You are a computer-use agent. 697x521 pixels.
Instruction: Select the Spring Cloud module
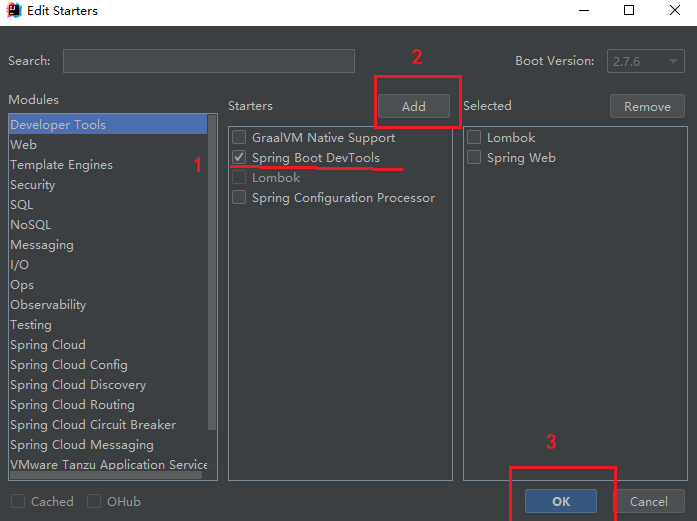click(x=108, y=345)
